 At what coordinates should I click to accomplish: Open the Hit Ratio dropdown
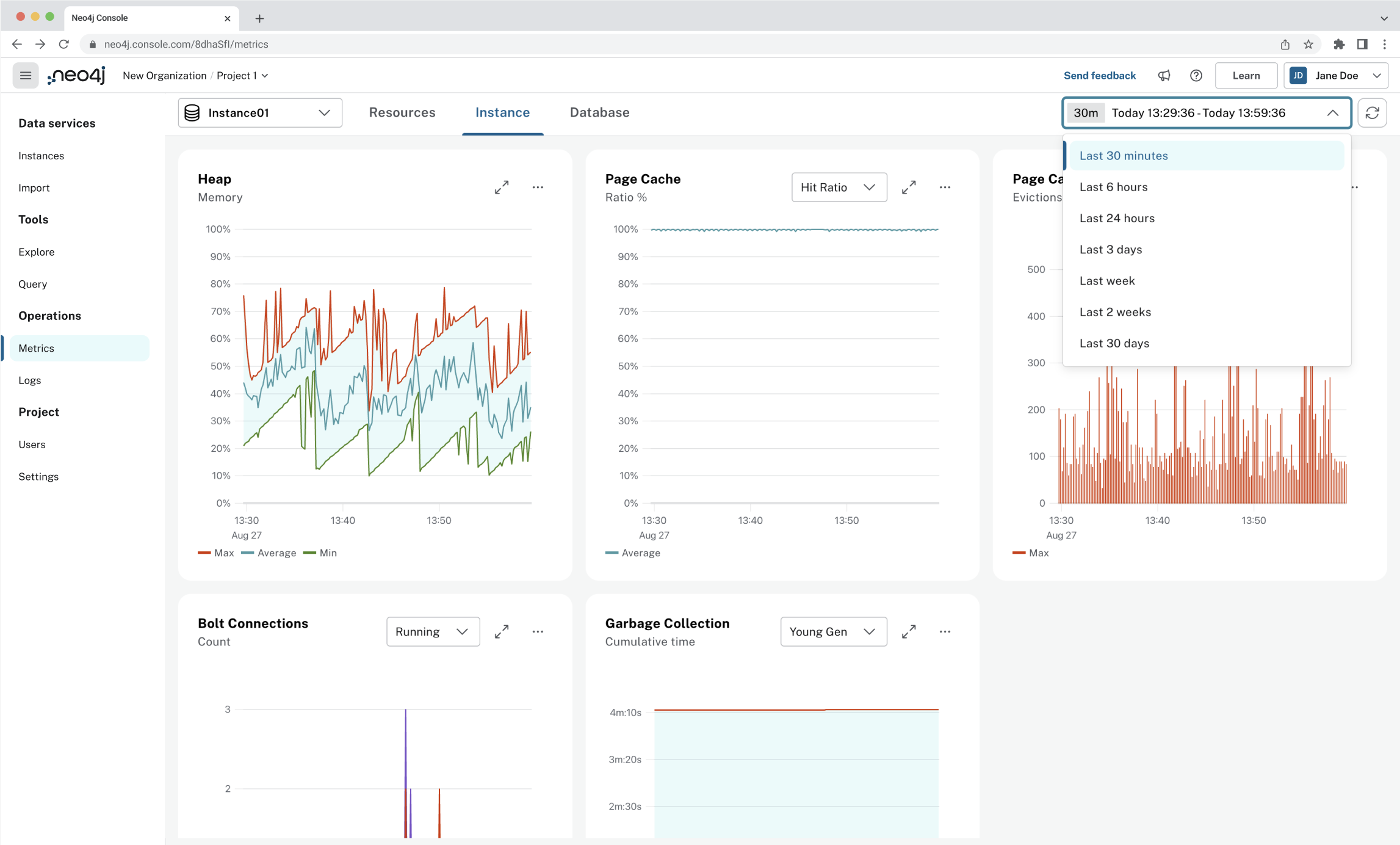click(839, 187)
